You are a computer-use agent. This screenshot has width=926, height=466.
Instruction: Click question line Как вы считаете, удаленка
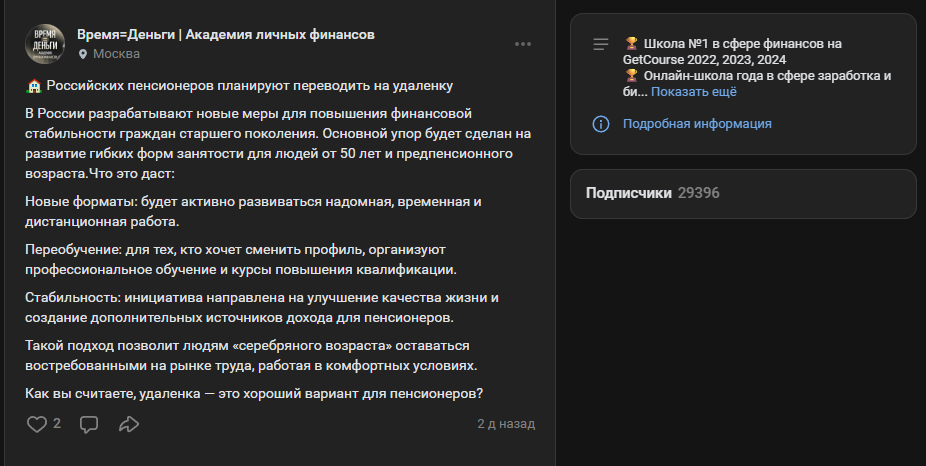point(254,393)
